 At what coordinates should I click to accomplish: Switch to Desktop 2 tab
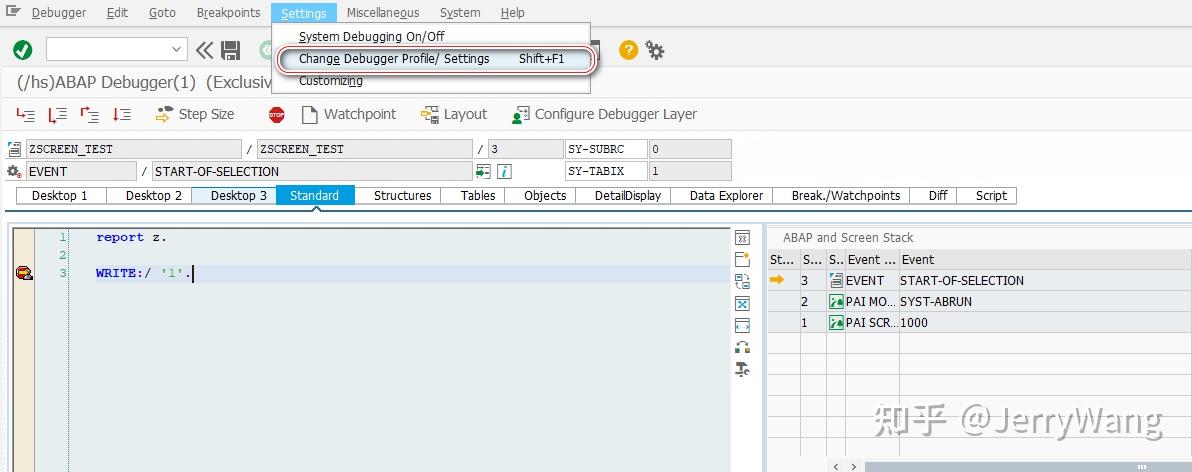click(154, 195)
